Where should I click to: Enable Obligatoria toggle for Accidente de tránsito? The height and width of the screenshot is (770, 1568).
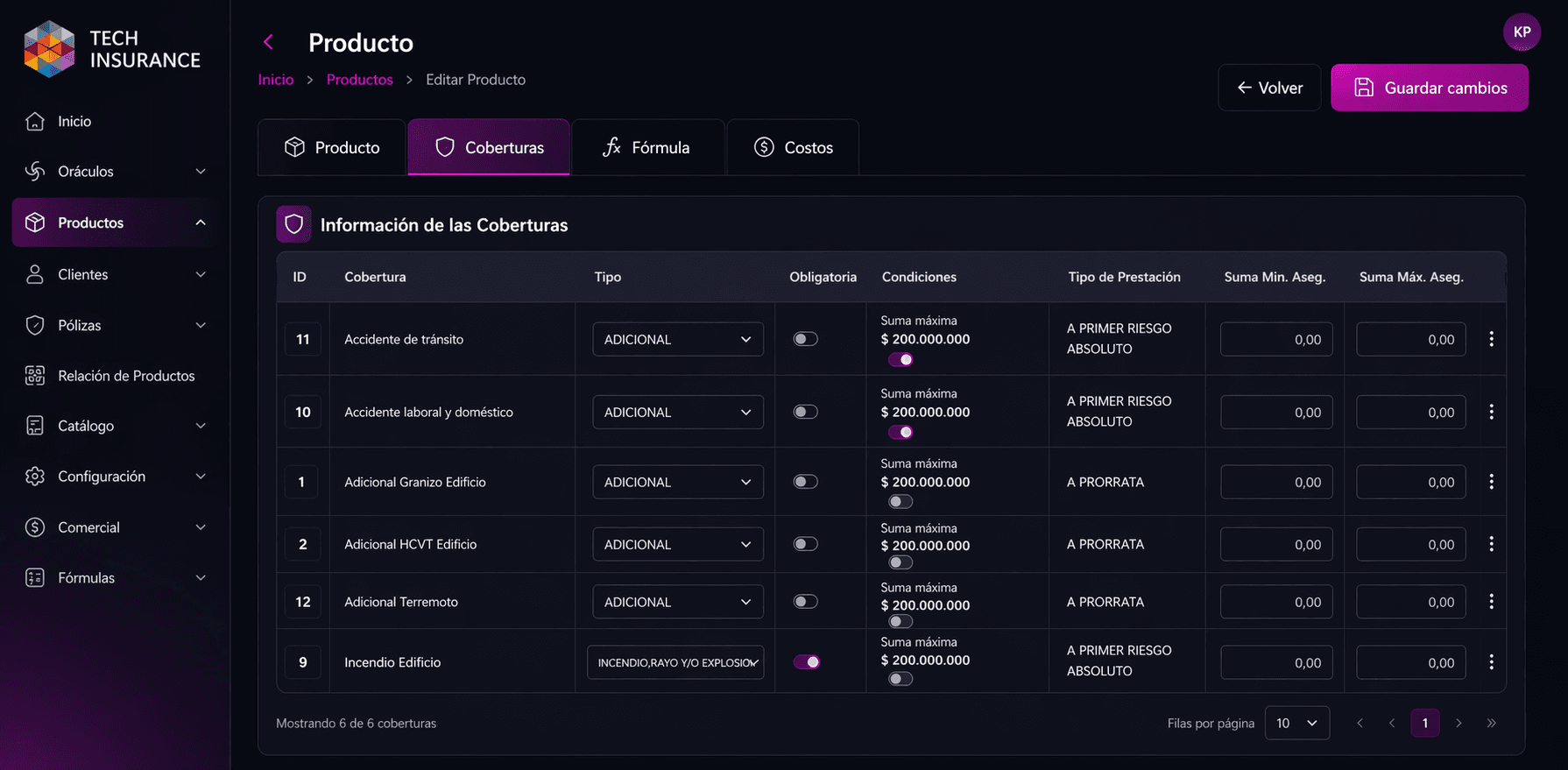click(805, 339)
